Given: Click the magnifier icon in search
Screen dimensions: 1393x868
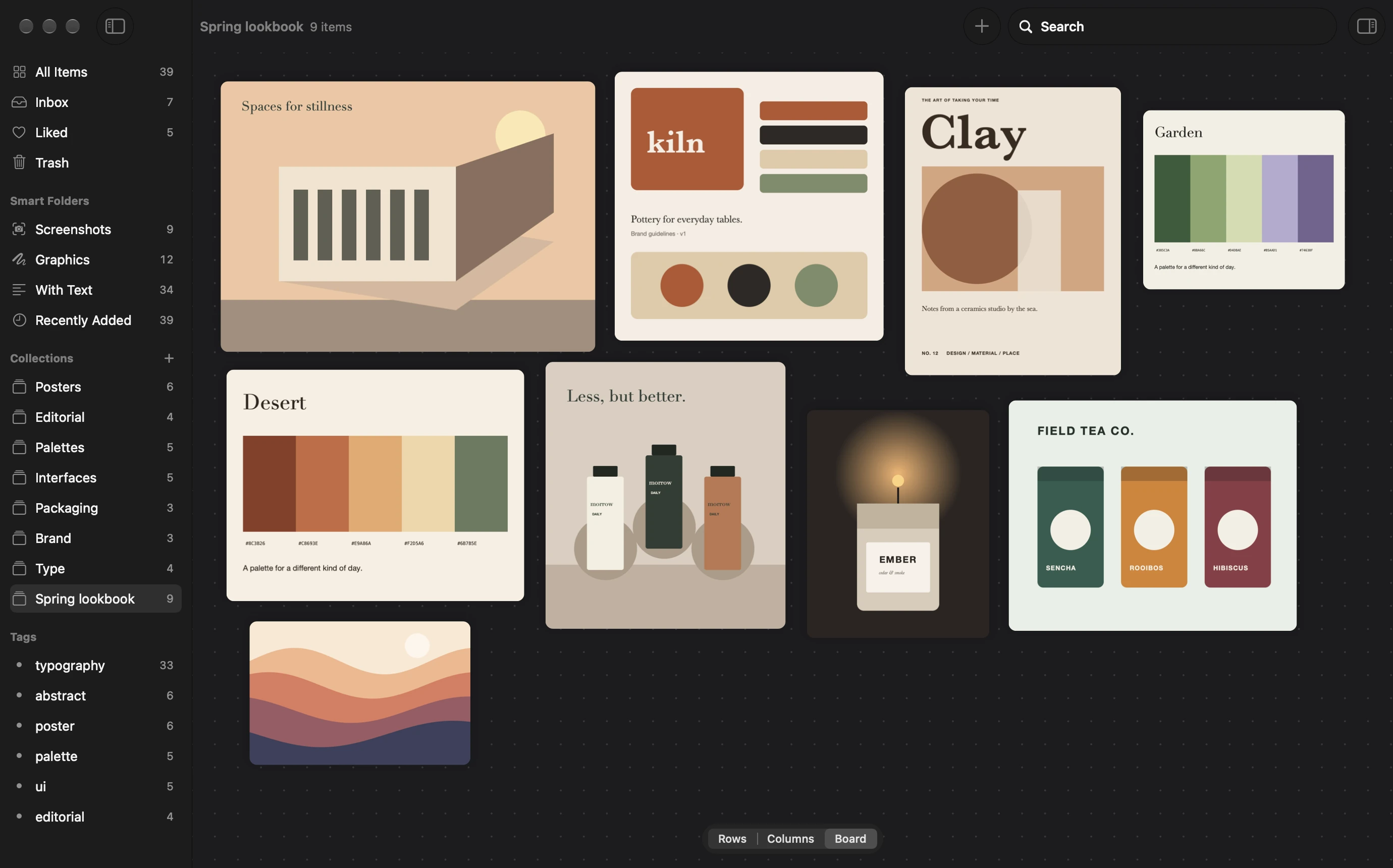Looking at the screenshot, I should click(x=1026, y=26).
